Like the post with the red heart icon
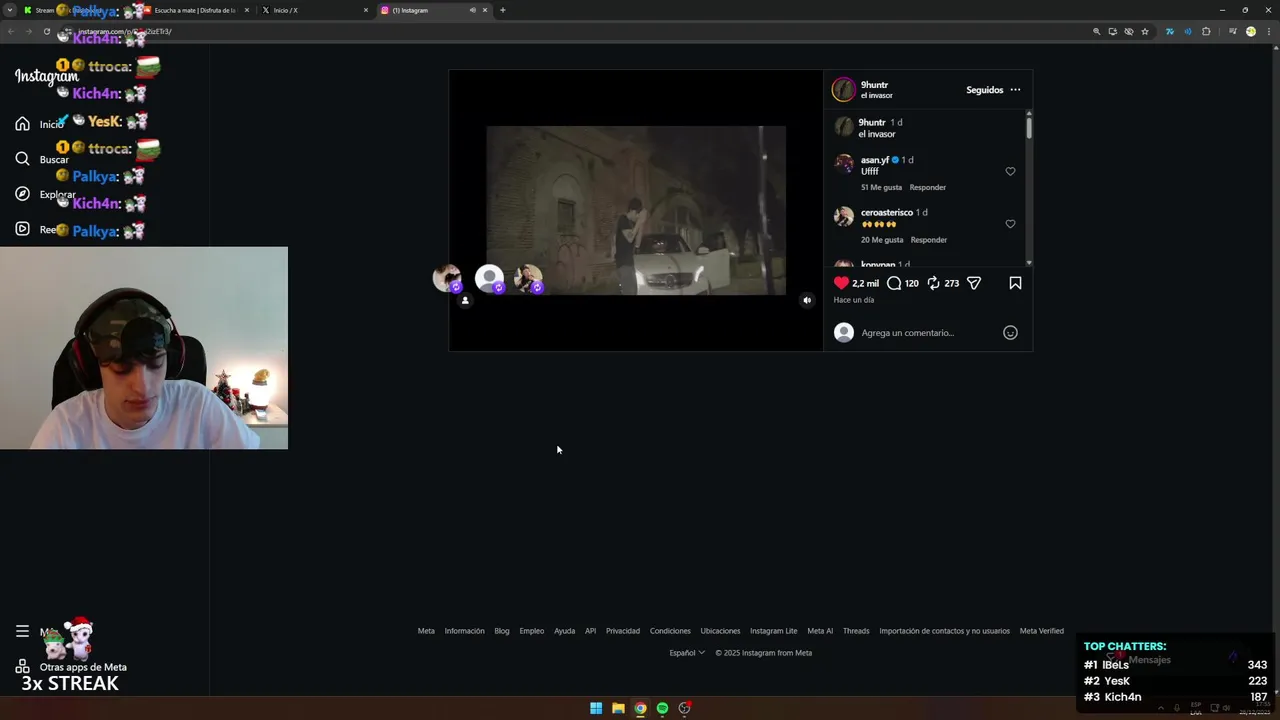 (x=841, y=283)
